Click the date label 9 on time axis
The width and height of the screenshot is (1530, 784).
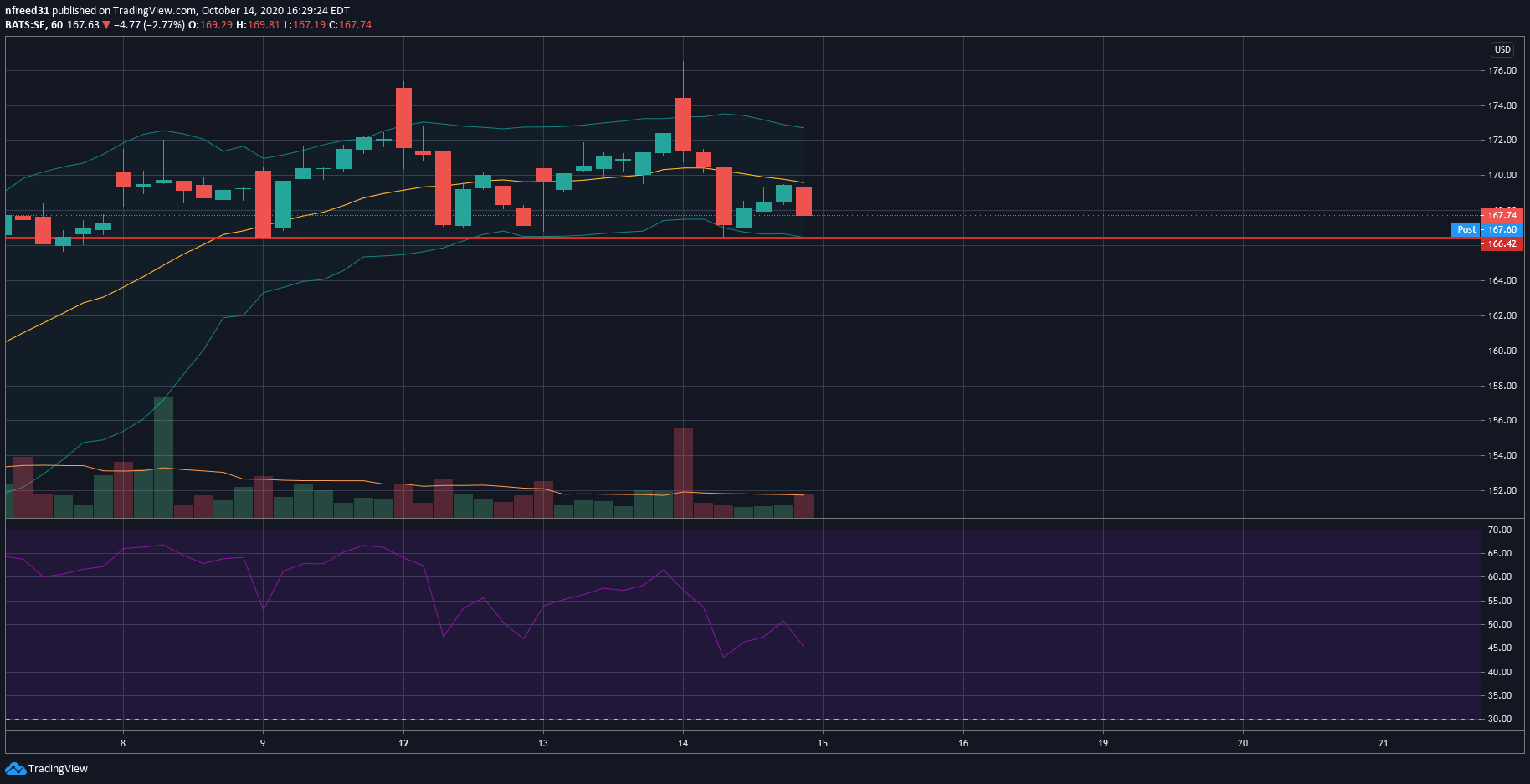[263, 743]
